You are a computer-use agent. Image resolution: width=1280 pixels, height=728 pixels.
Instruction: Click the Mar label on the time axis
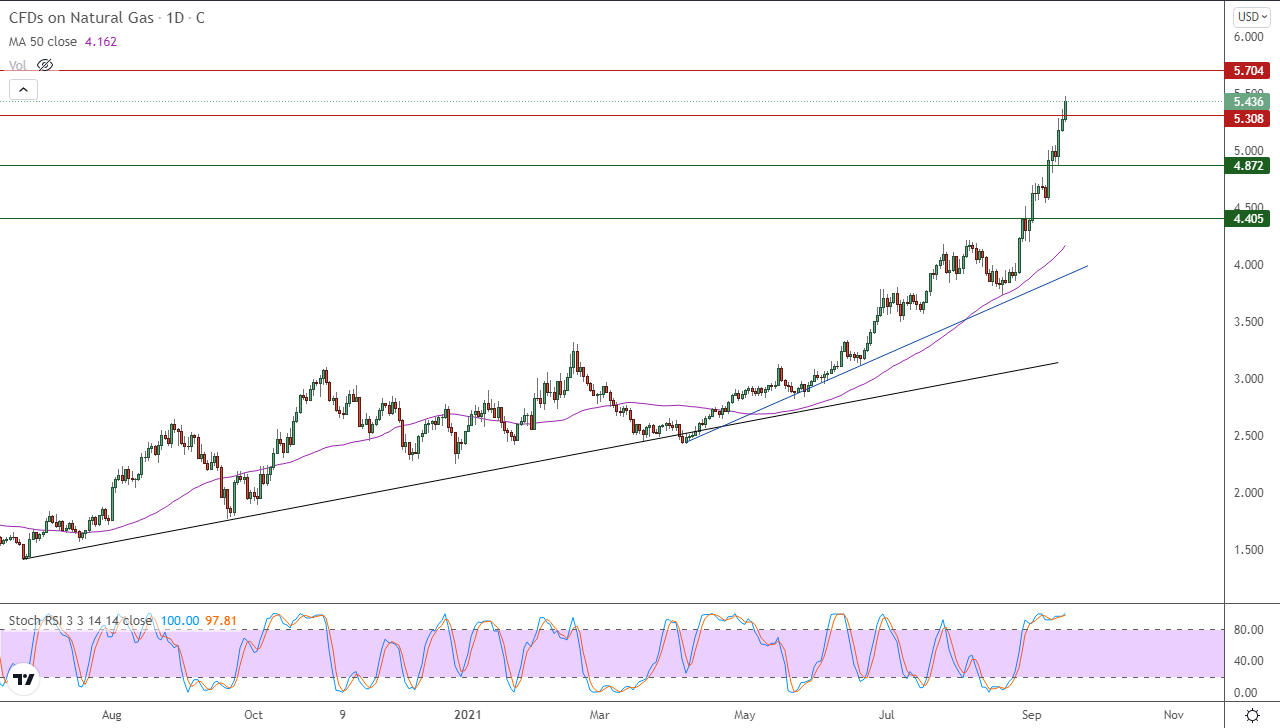pyautogui.click(x=599, y=715)
